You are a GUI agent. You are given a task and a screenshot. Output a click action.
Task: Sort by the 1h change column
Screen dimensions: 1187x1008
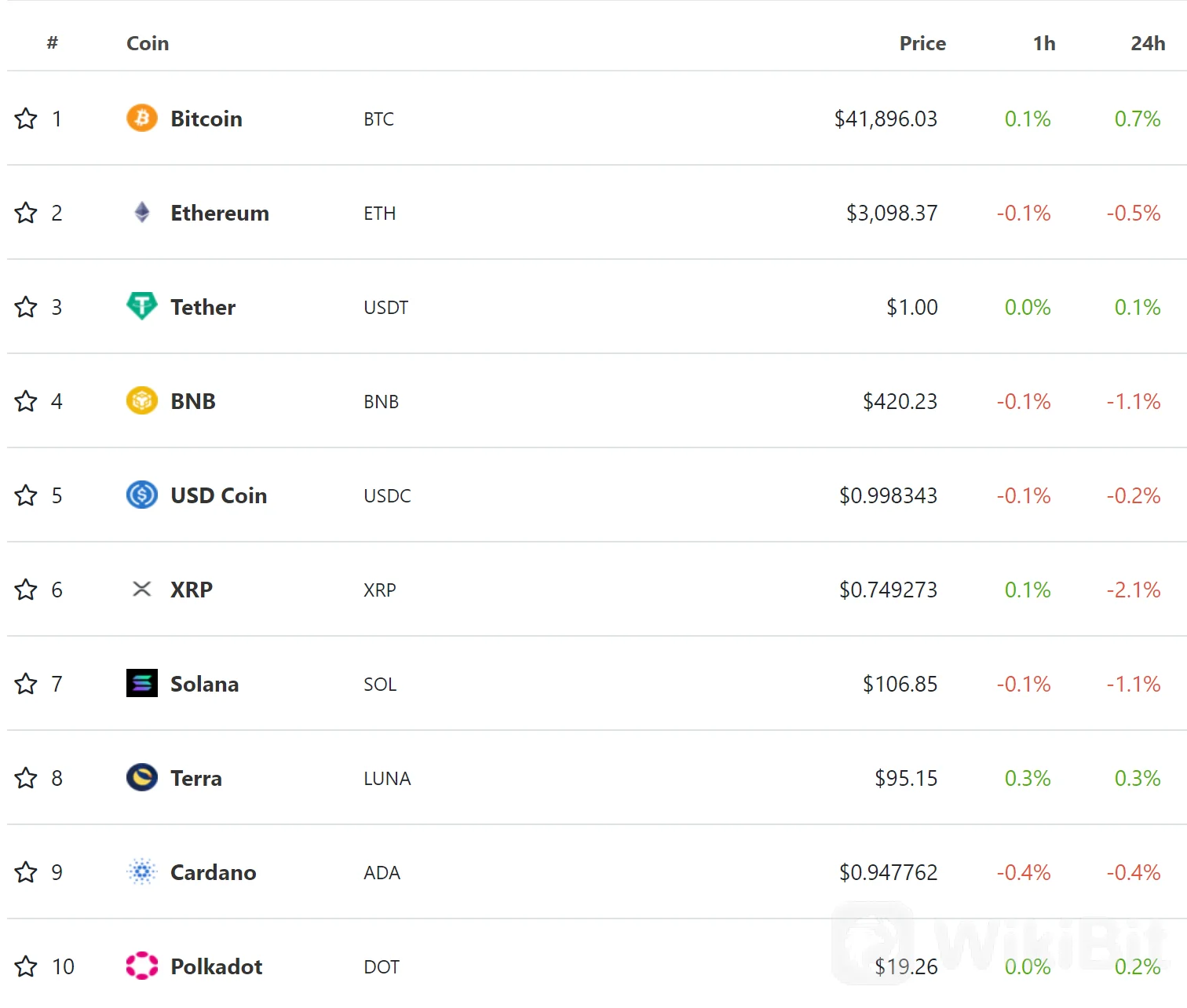[1044, 43]
